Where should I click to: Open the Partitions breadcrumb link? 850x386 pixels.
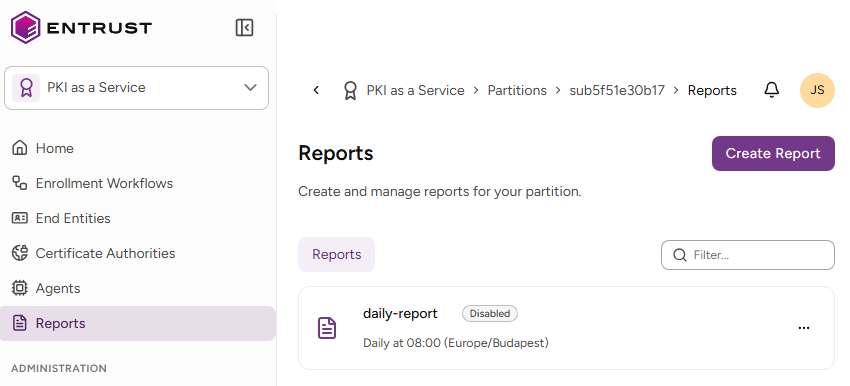point(517,91)
